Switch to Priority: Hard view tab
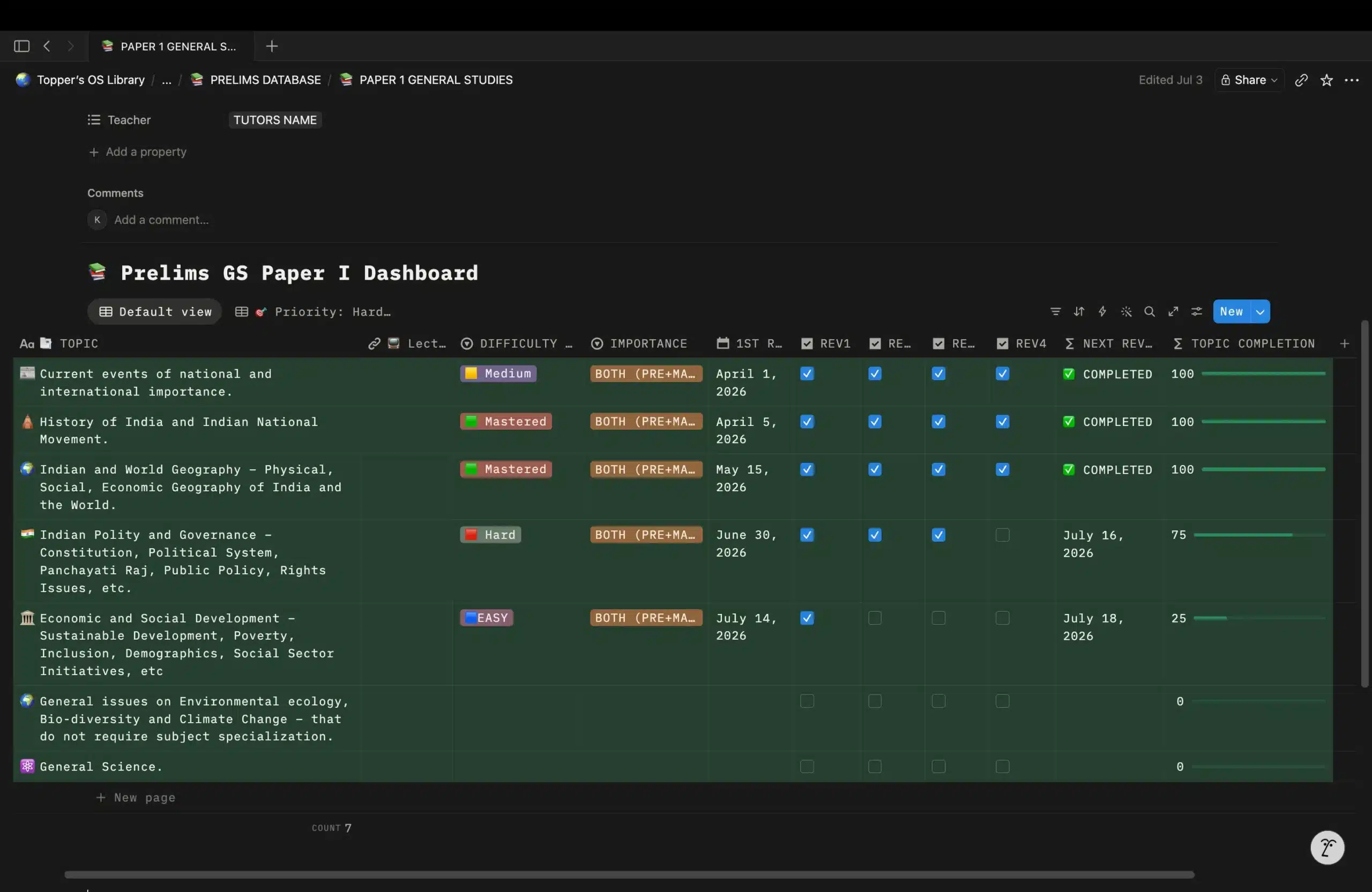The height and width of the screenshot is (892, 1372). 313,312
